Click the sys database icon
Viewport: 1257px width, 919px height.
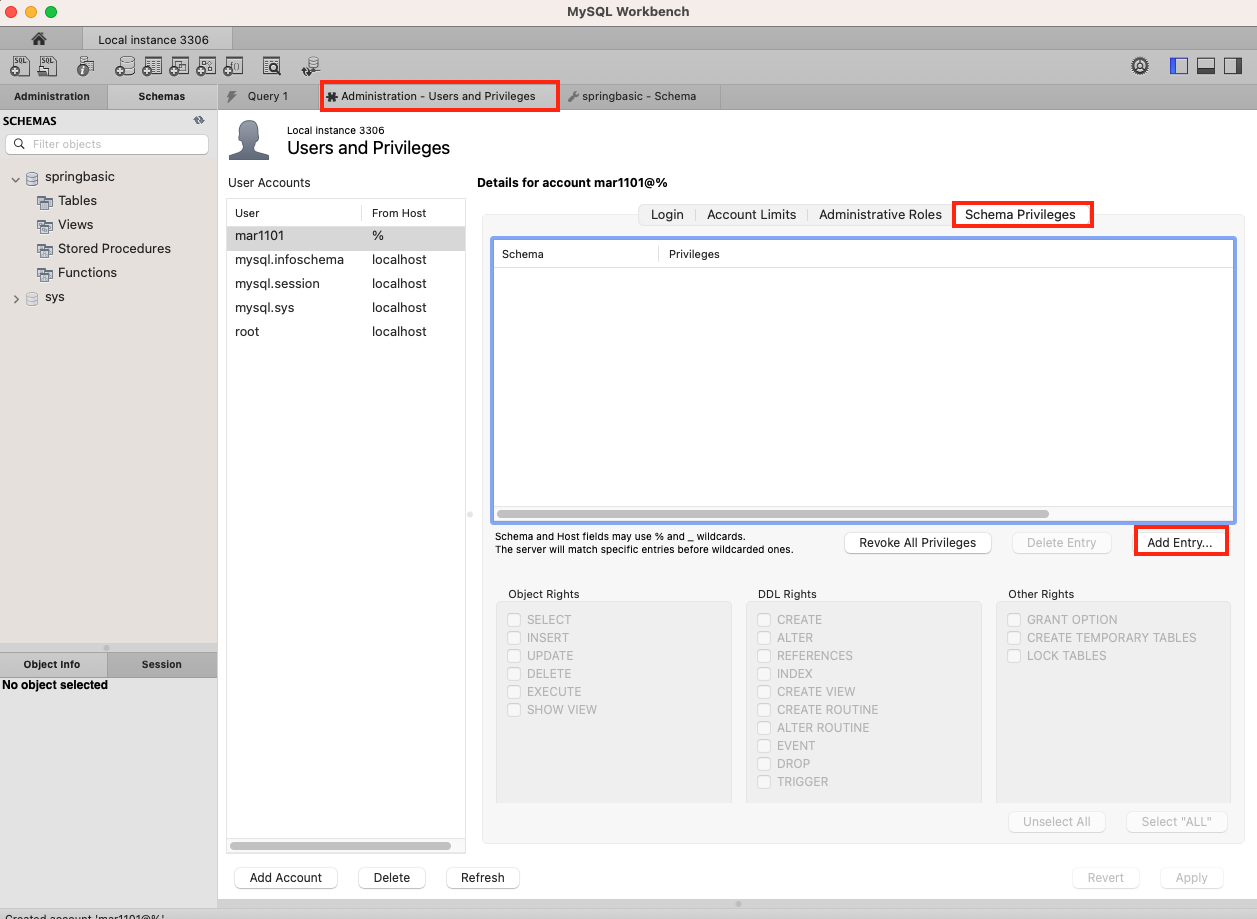(x=32, y=298)
